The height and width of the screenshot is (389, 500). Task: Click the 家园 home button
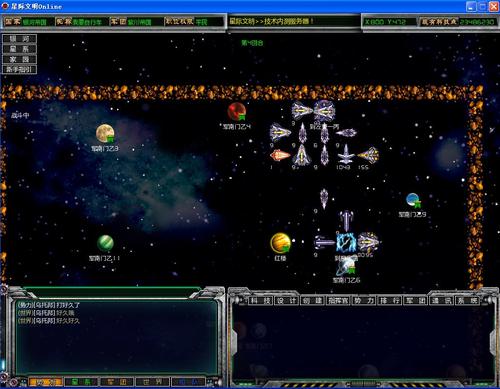19,59
